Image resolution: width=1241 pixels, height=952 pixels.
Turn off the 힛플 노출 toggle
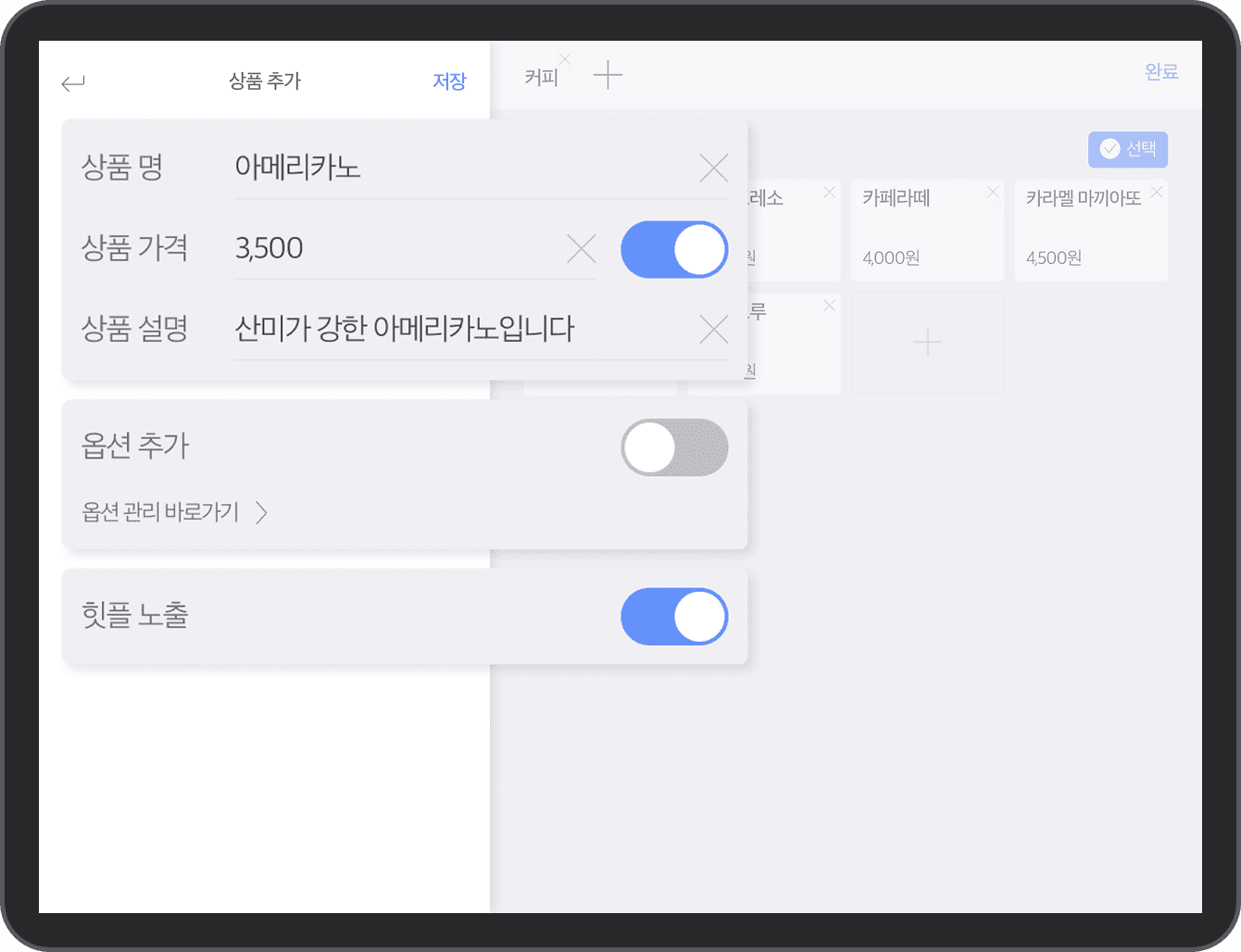(x=674, y=616)
